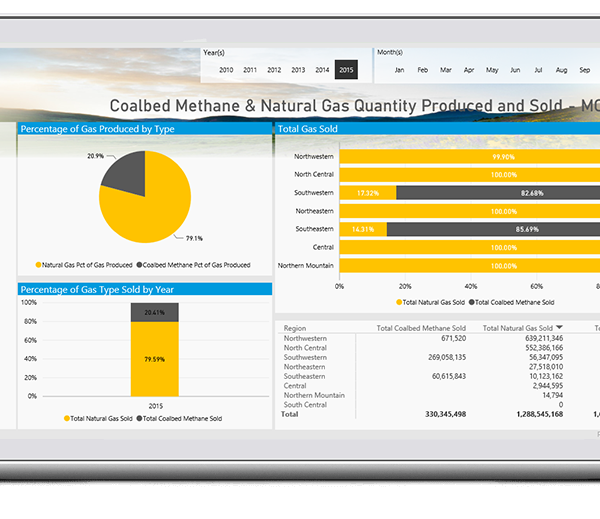Filter by Jan in the Month slicer
Screen dimensions: 600x519
(x=399, y=70)
